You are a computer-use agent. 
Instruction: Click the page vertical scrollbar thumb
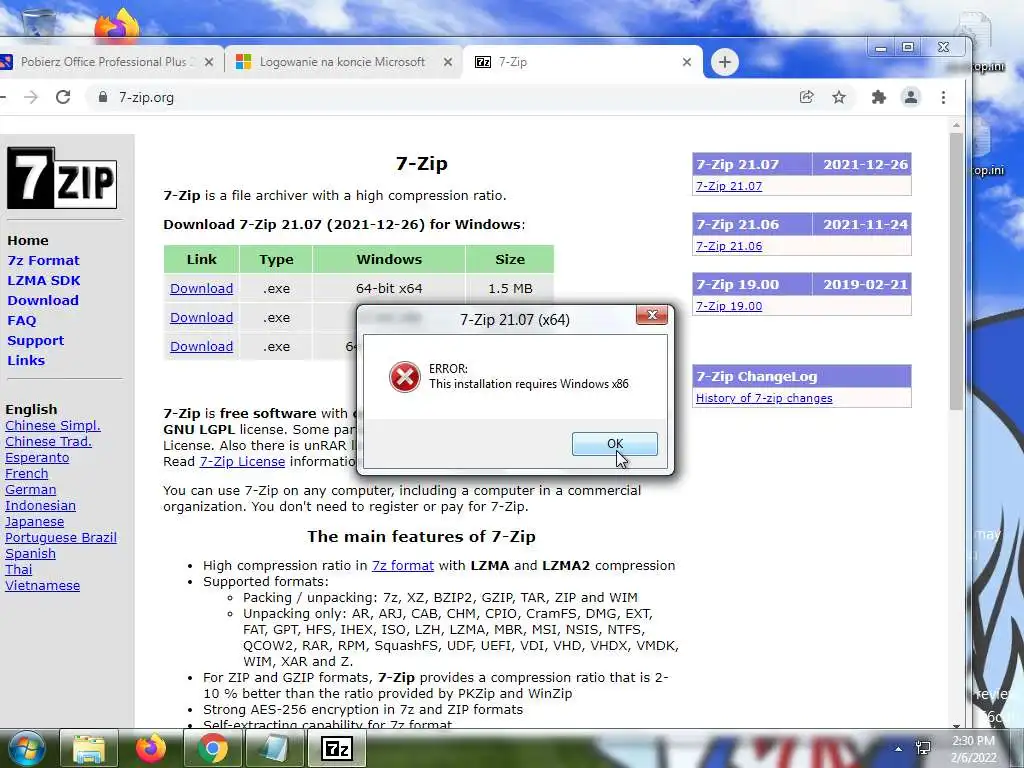click(x=956, y=271)
